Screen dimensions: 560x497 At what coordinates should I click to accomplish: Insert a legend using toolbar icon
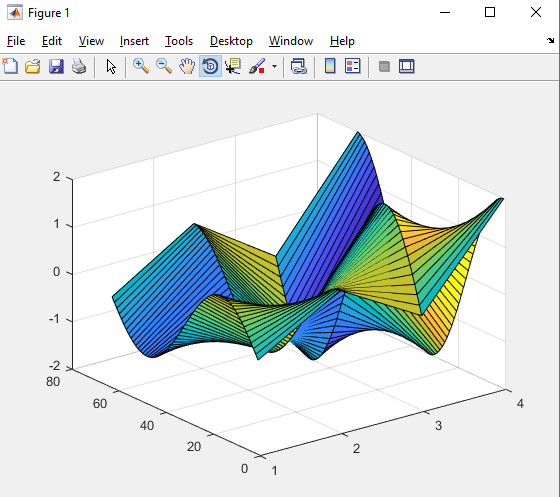click(352, 66)
